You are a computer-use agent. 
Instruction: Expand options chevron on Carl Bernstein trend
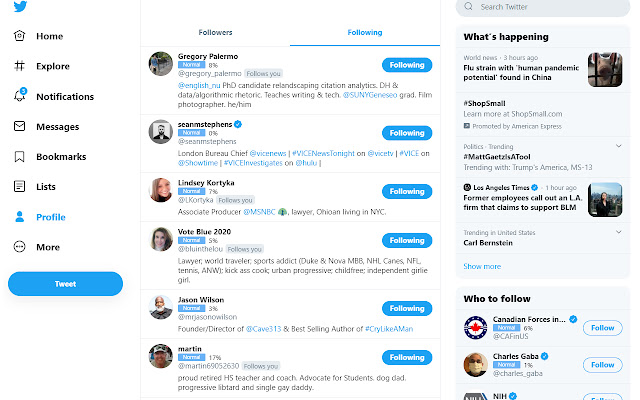coord(620,232)
